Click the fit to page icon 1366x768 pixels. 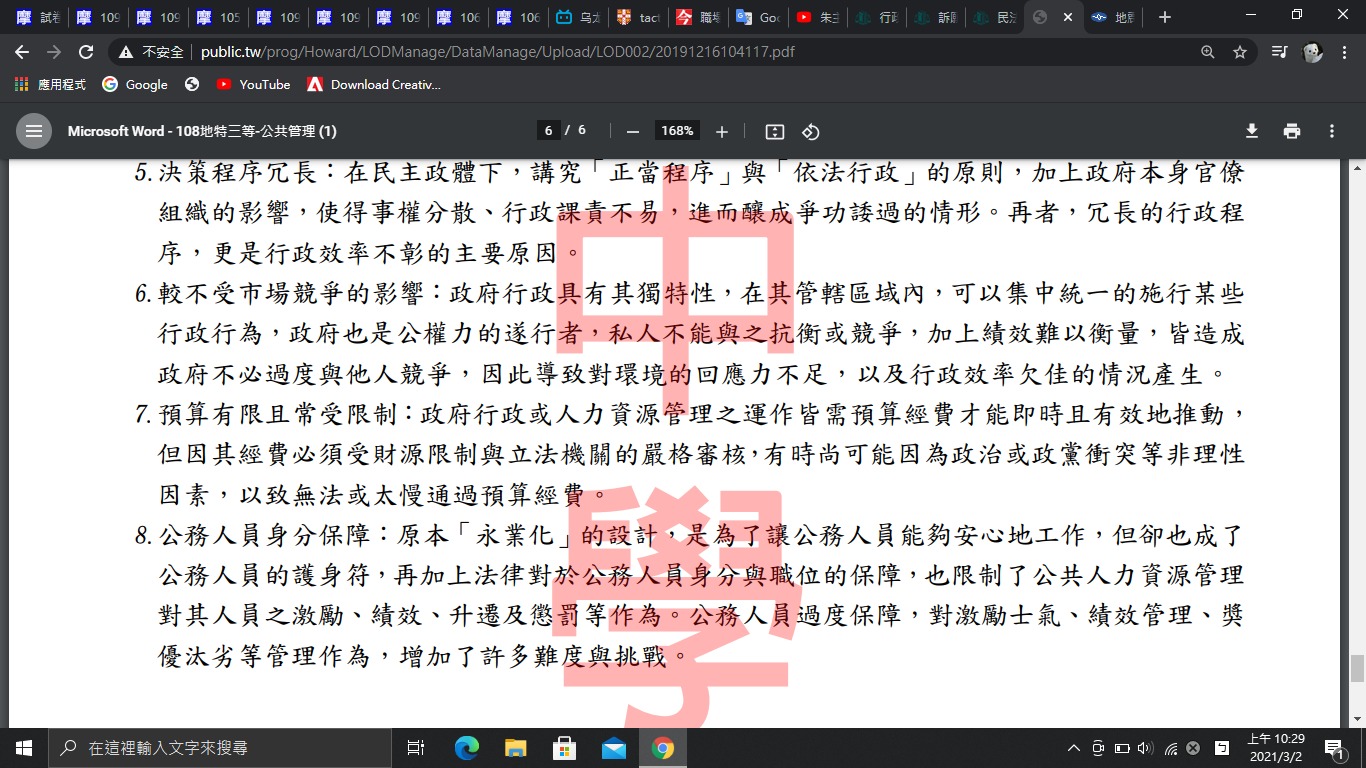[x=774, y=131]
